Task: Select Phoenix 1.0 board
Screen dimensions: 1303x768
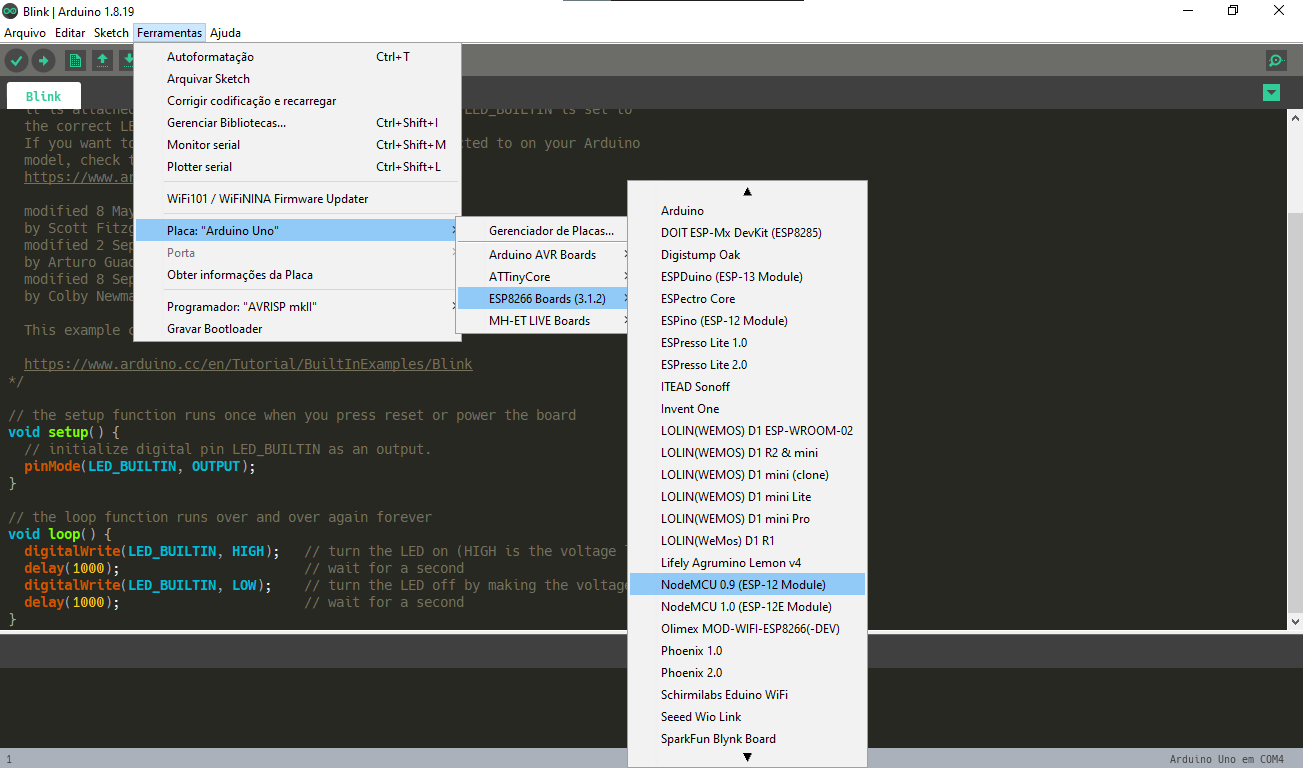Action: click(747, 651)
